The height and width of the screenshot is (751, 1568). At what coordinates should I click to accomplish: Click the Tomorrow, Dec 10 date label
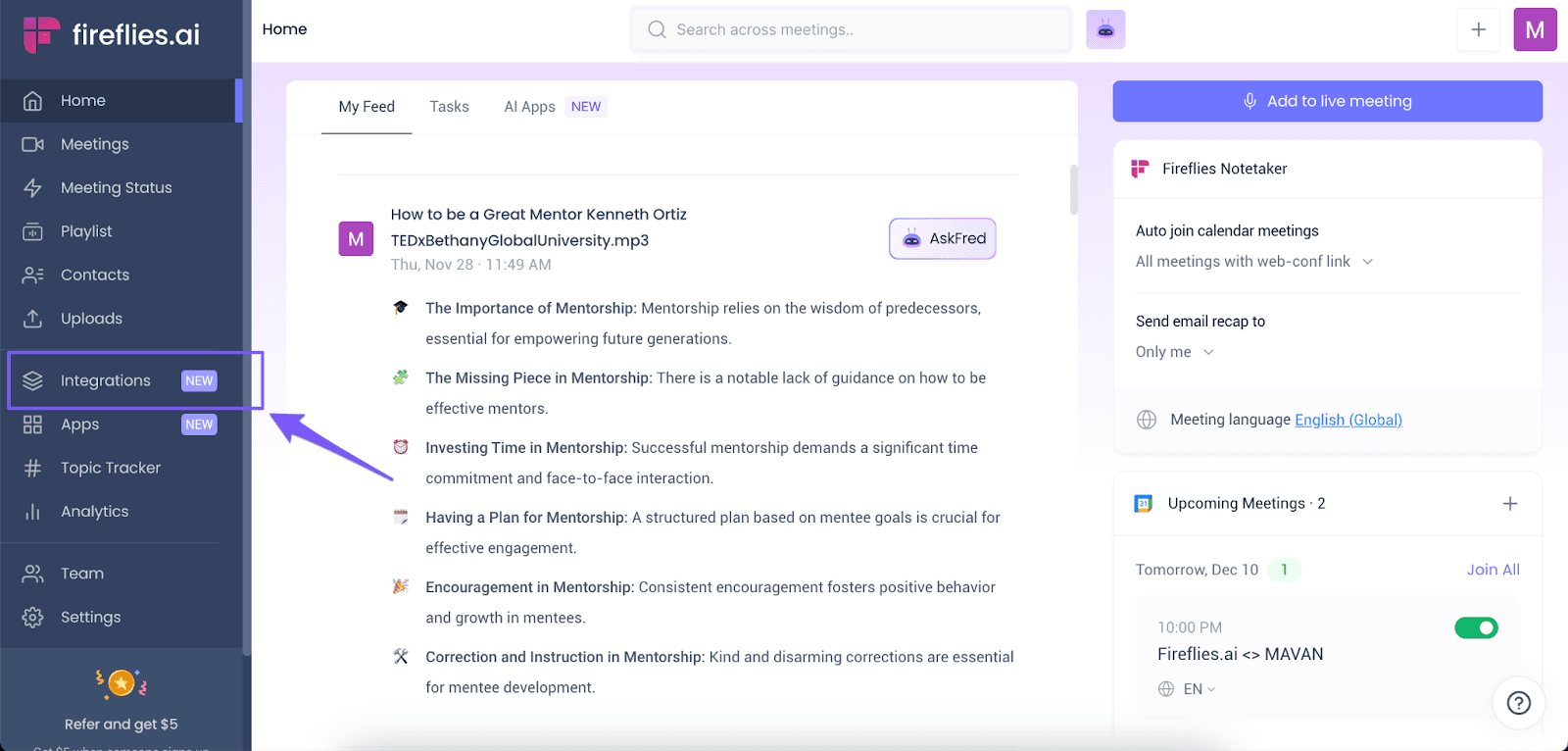1197,570
